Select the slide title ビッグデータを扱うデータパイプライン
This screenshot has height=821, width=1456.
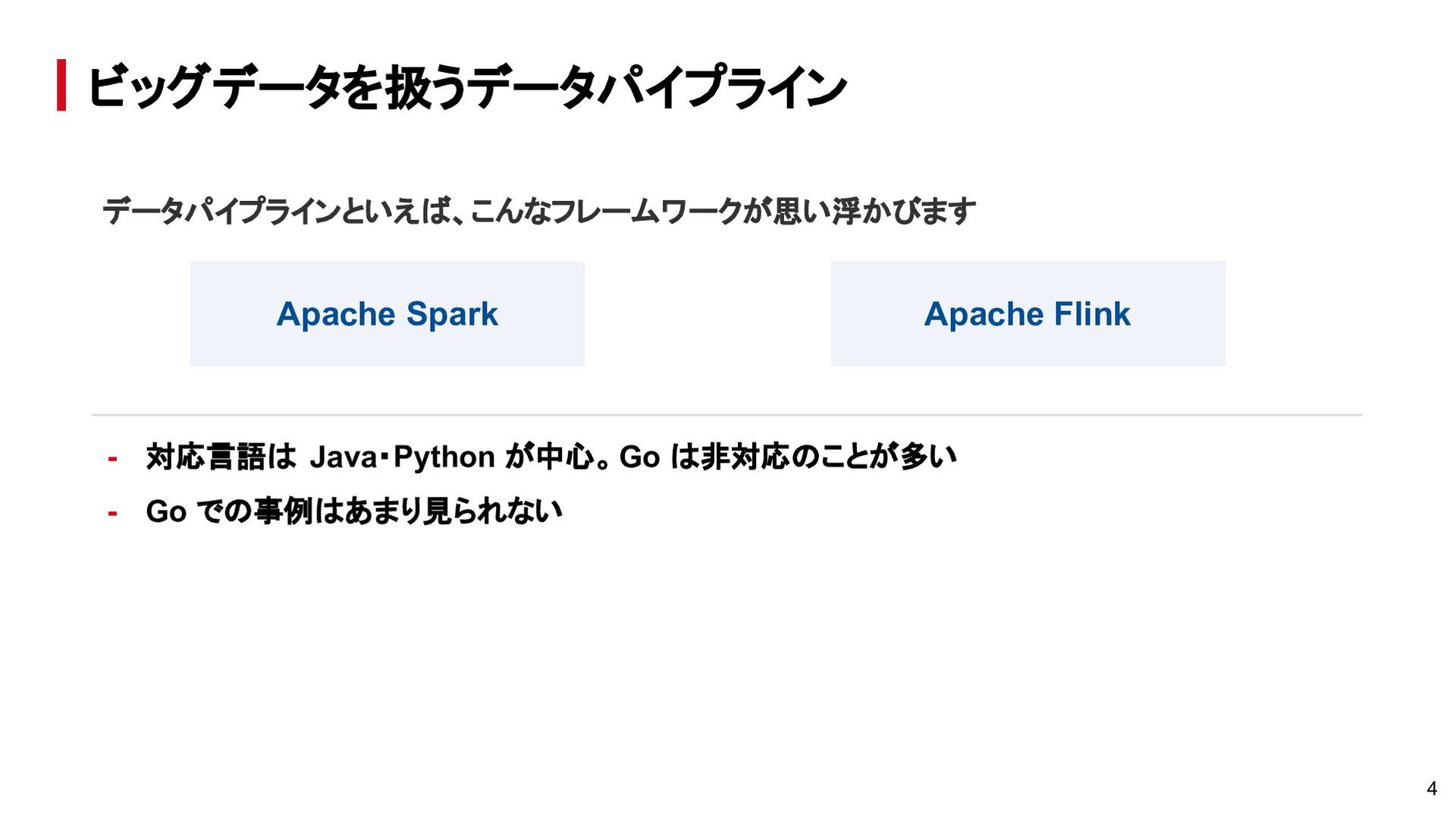tap(467, 87)
